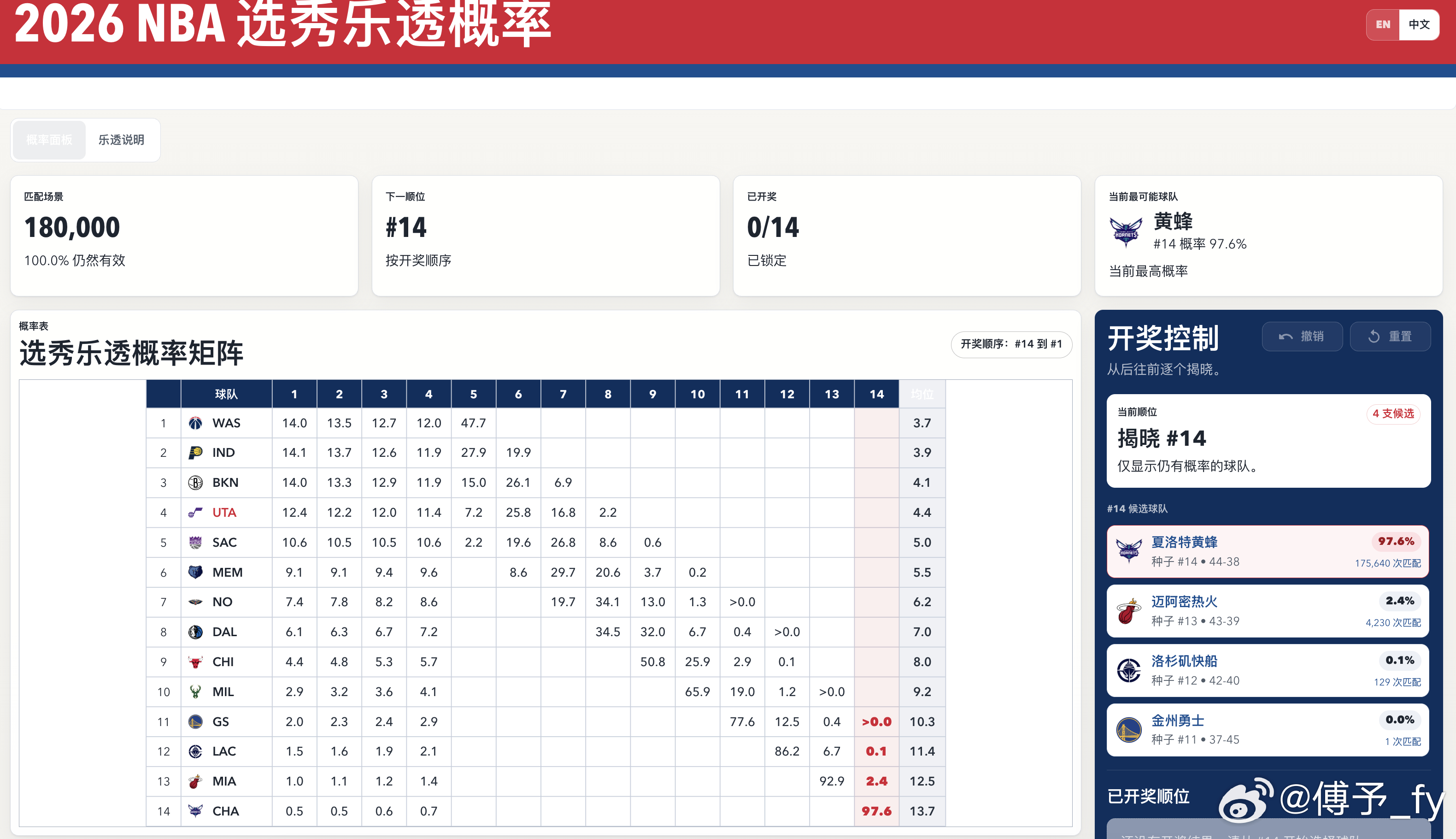The image size is (1456, 839).
Task: Click the BKN team logo in table
Action: point(195,482)
